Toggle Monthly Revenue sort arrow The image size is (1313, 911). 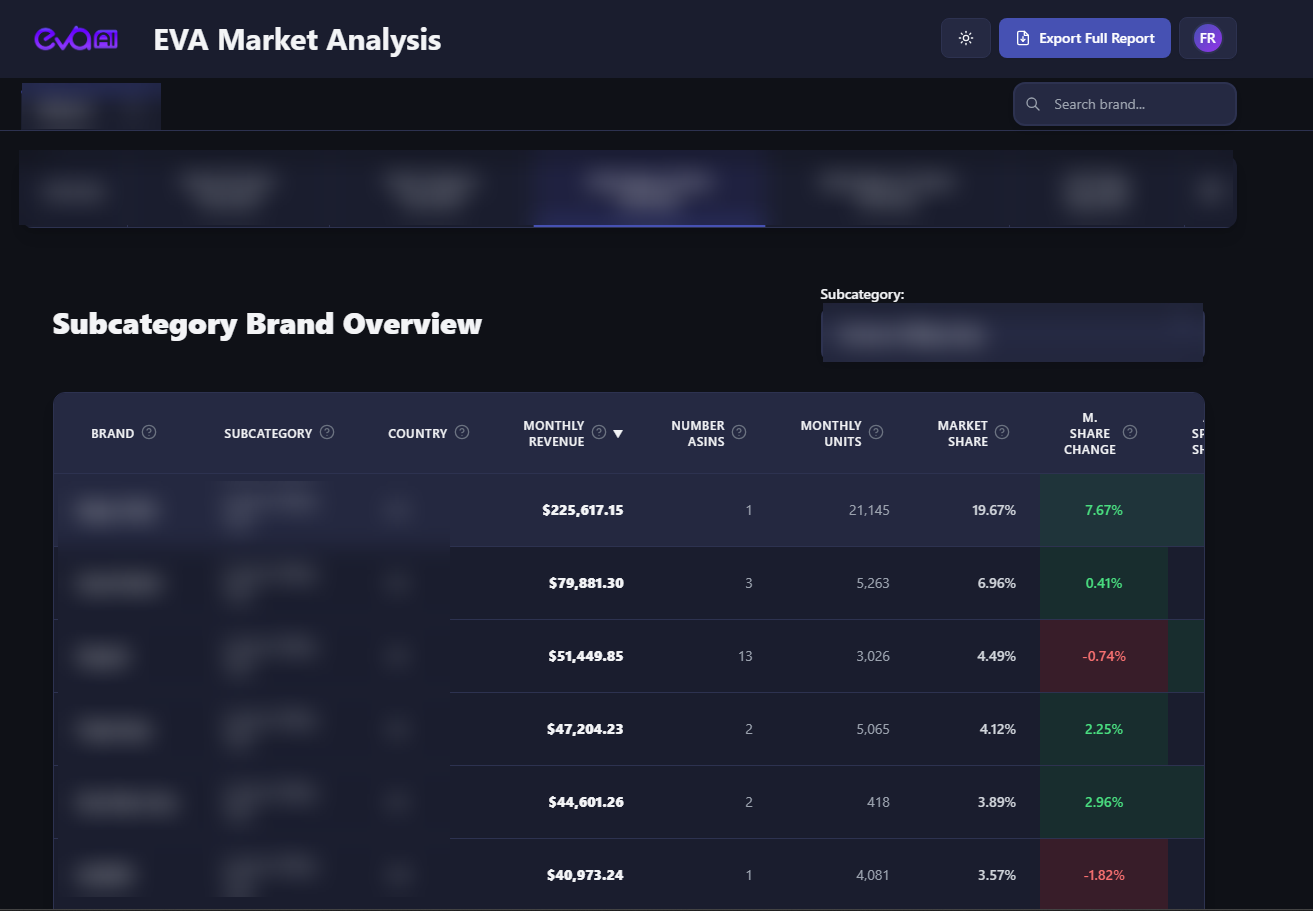point(618,433)
